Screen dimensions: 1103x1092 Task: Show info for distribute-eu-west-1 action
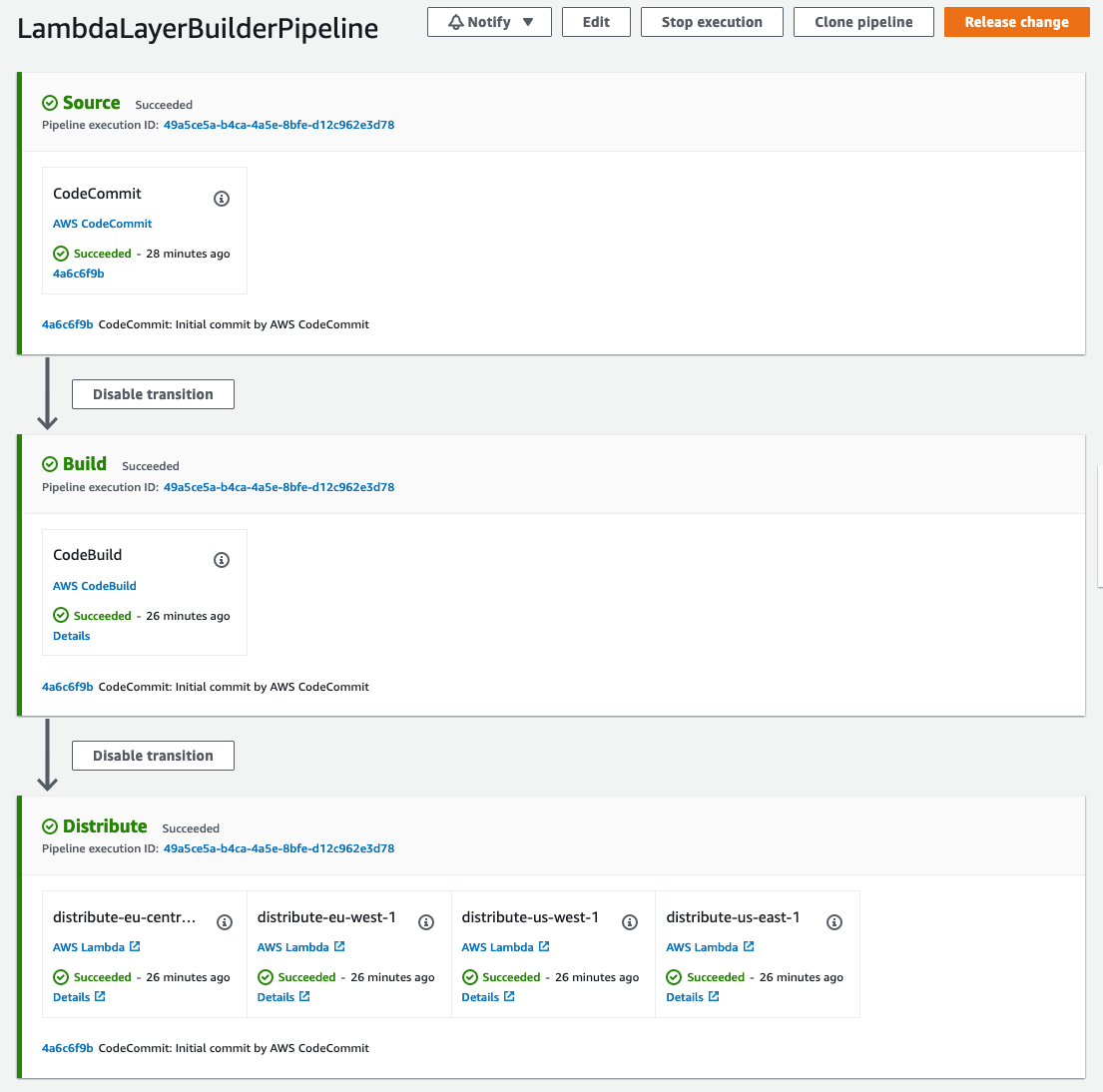click(426, 921)
